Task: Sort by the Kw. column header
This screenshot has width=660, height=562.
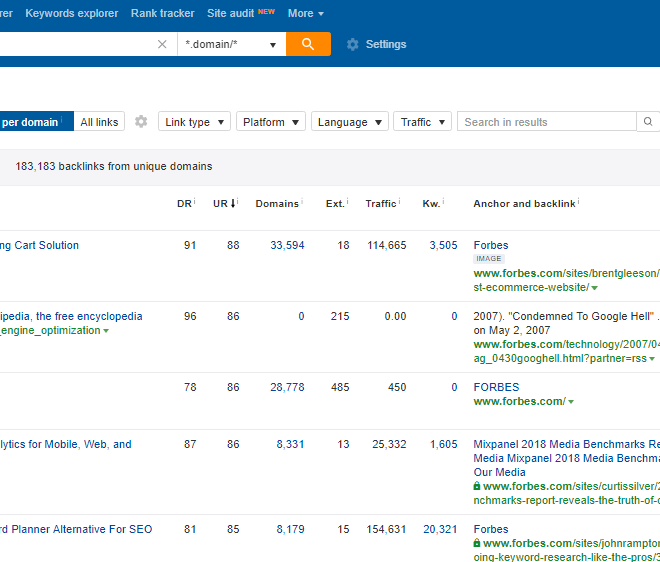Action: click(431, 204)
